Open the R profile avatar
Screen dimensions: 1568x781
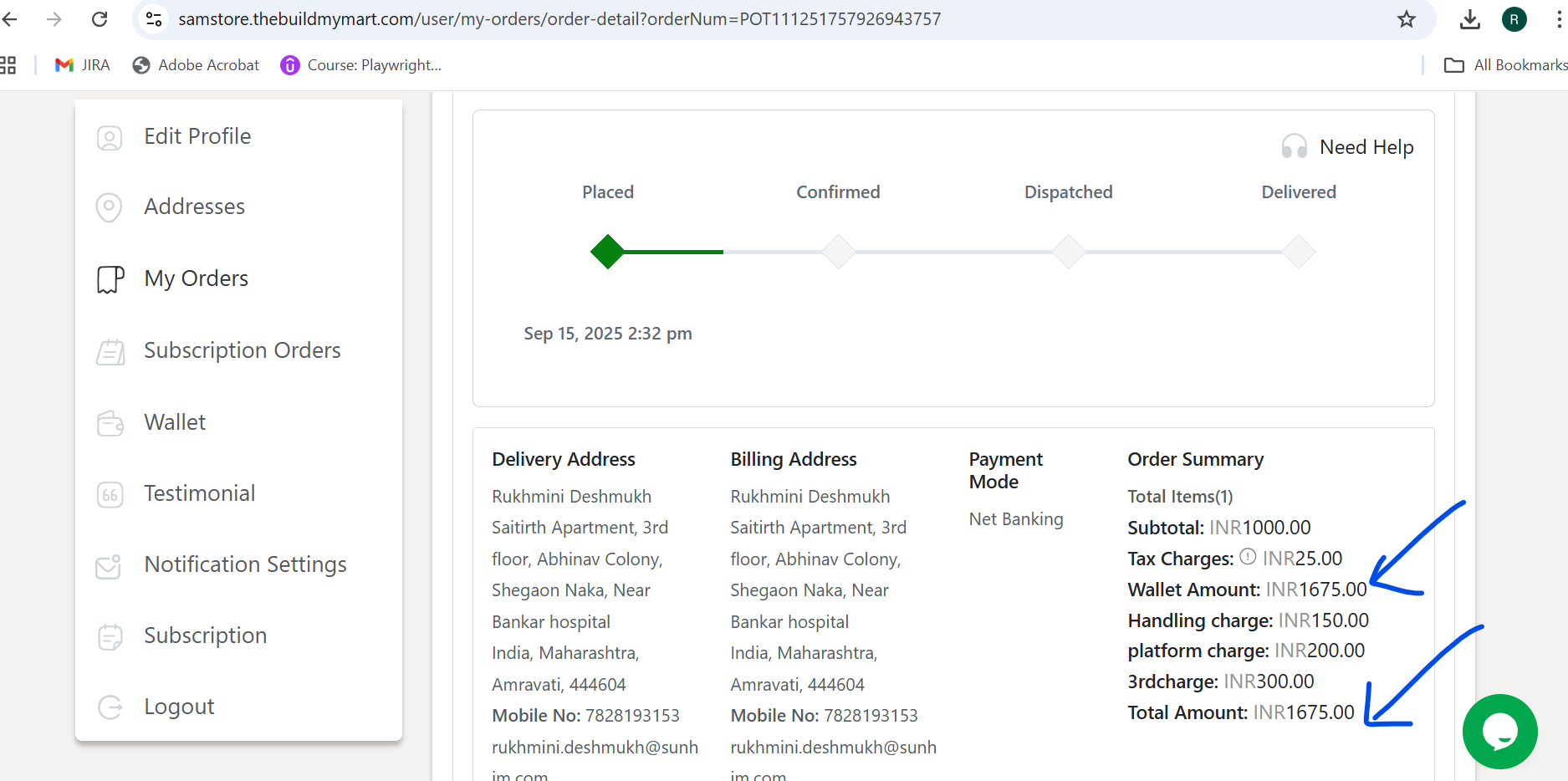coord(1514,18)
